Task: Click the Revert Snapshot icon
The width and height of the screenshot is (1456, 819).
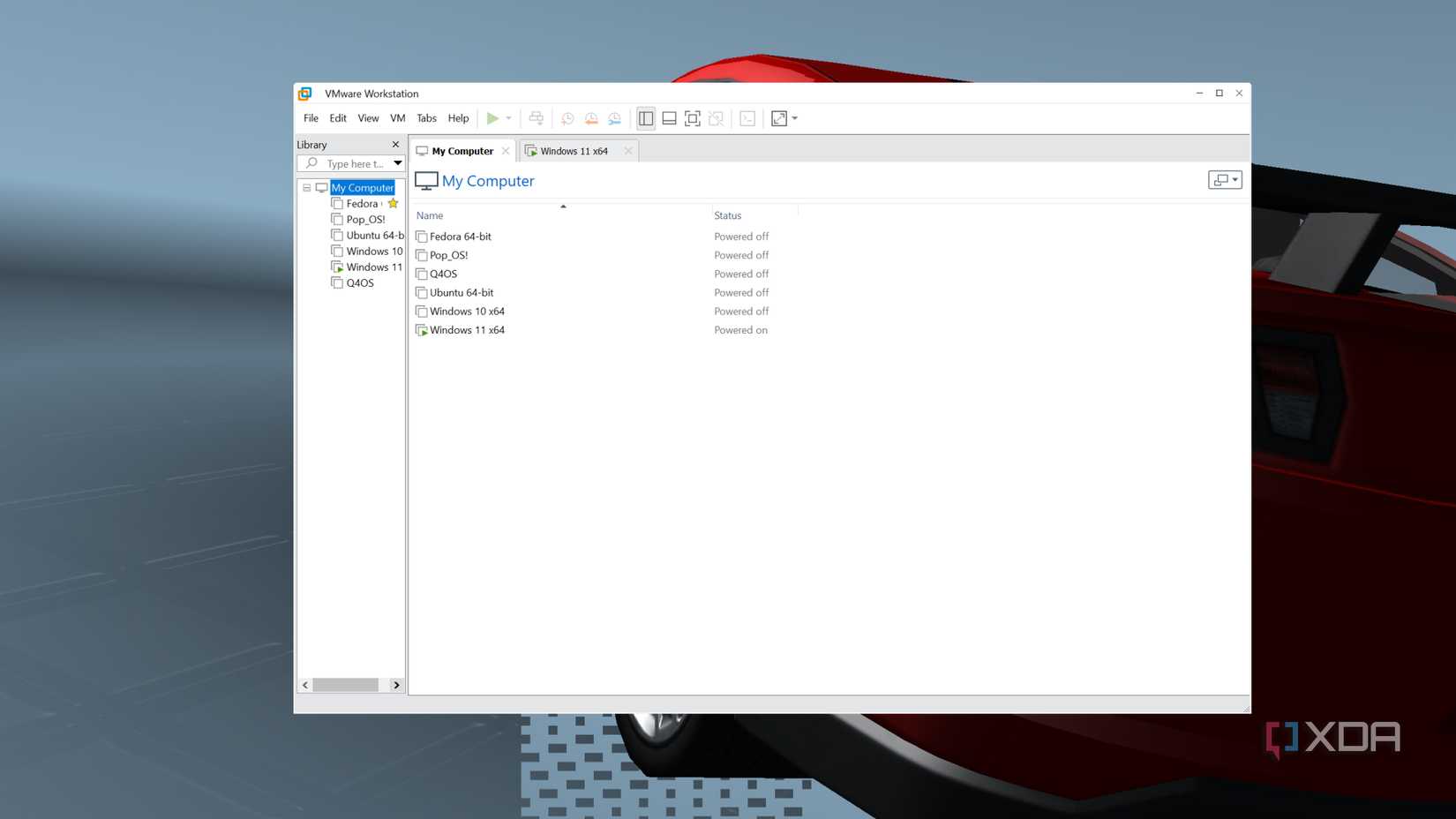Action: (589, 117)
